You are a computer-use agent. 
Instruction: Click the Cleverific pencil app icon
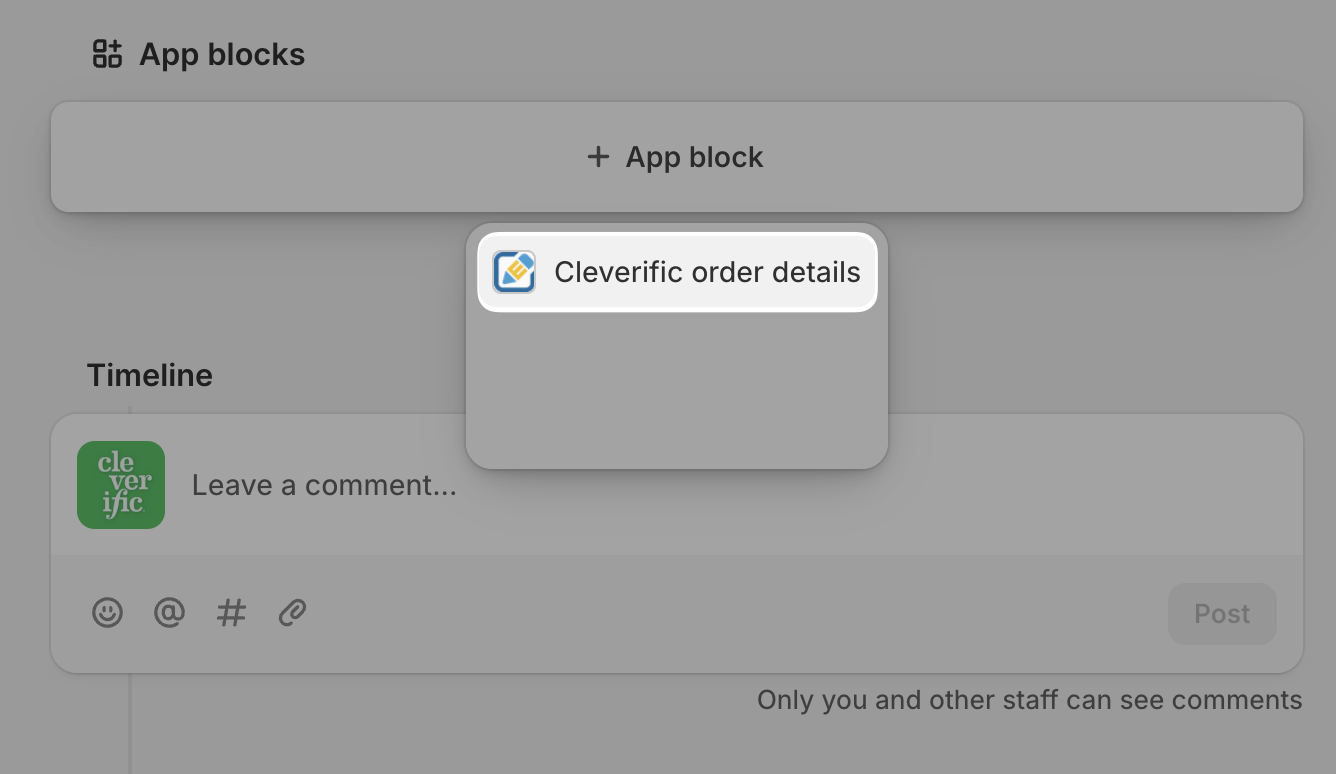click(x=515, y=272)
